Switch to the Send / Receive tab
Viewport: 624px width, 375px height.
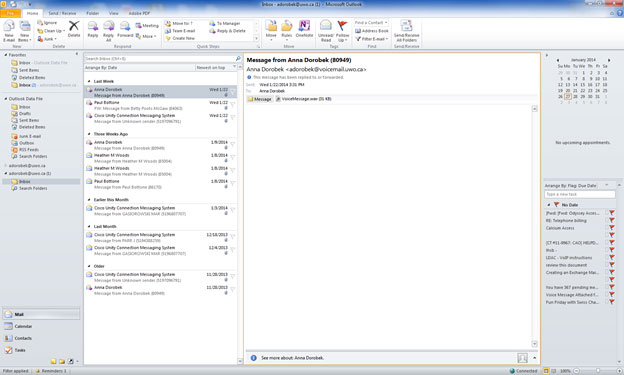click(x=62, y=13)
